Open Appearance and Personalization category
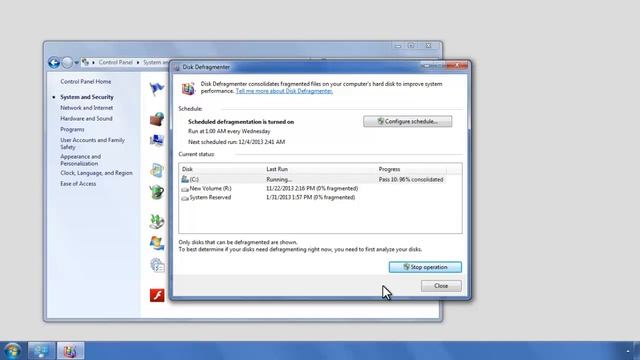 tap(80, 160)
